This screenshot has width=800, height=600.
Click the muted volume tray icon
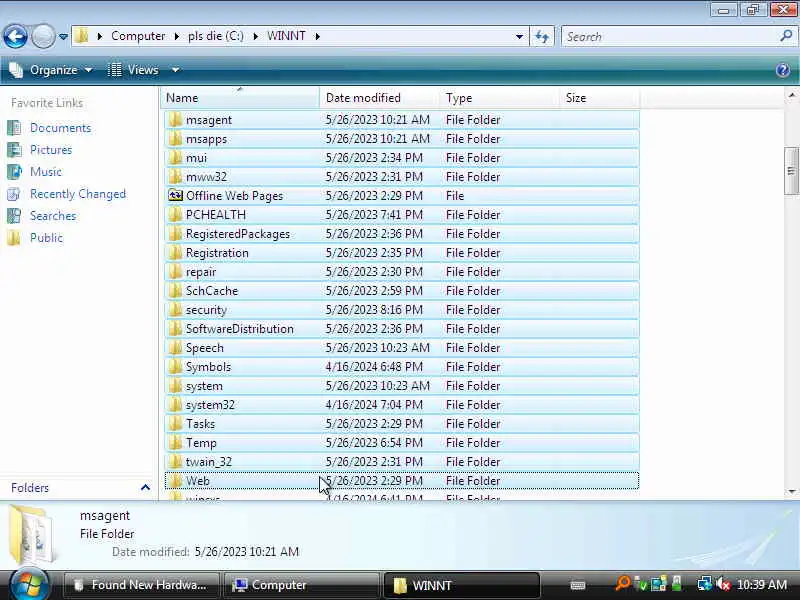click(x=723, y=585)
